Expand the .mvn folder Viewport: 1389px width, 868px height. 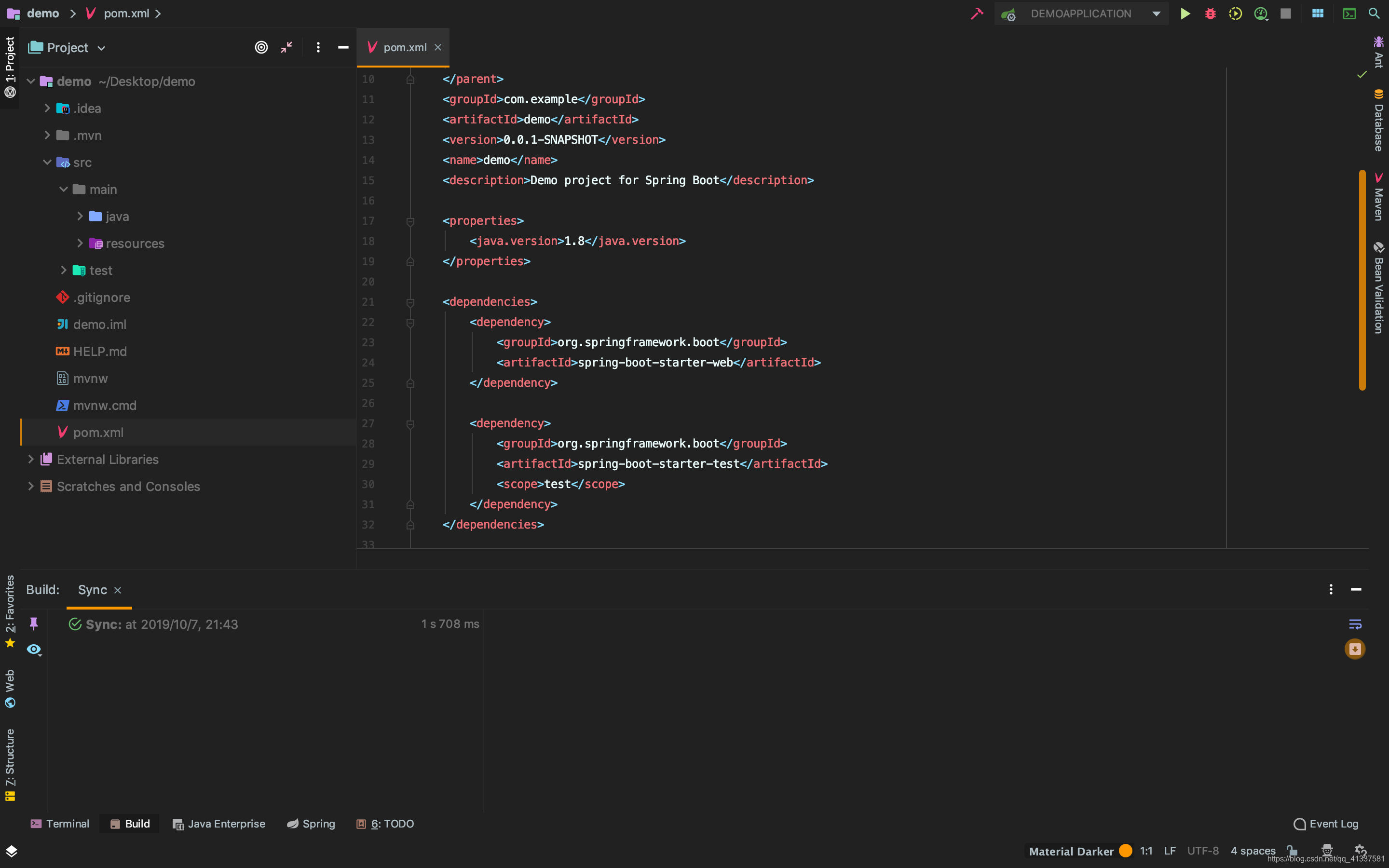(47, 136)
